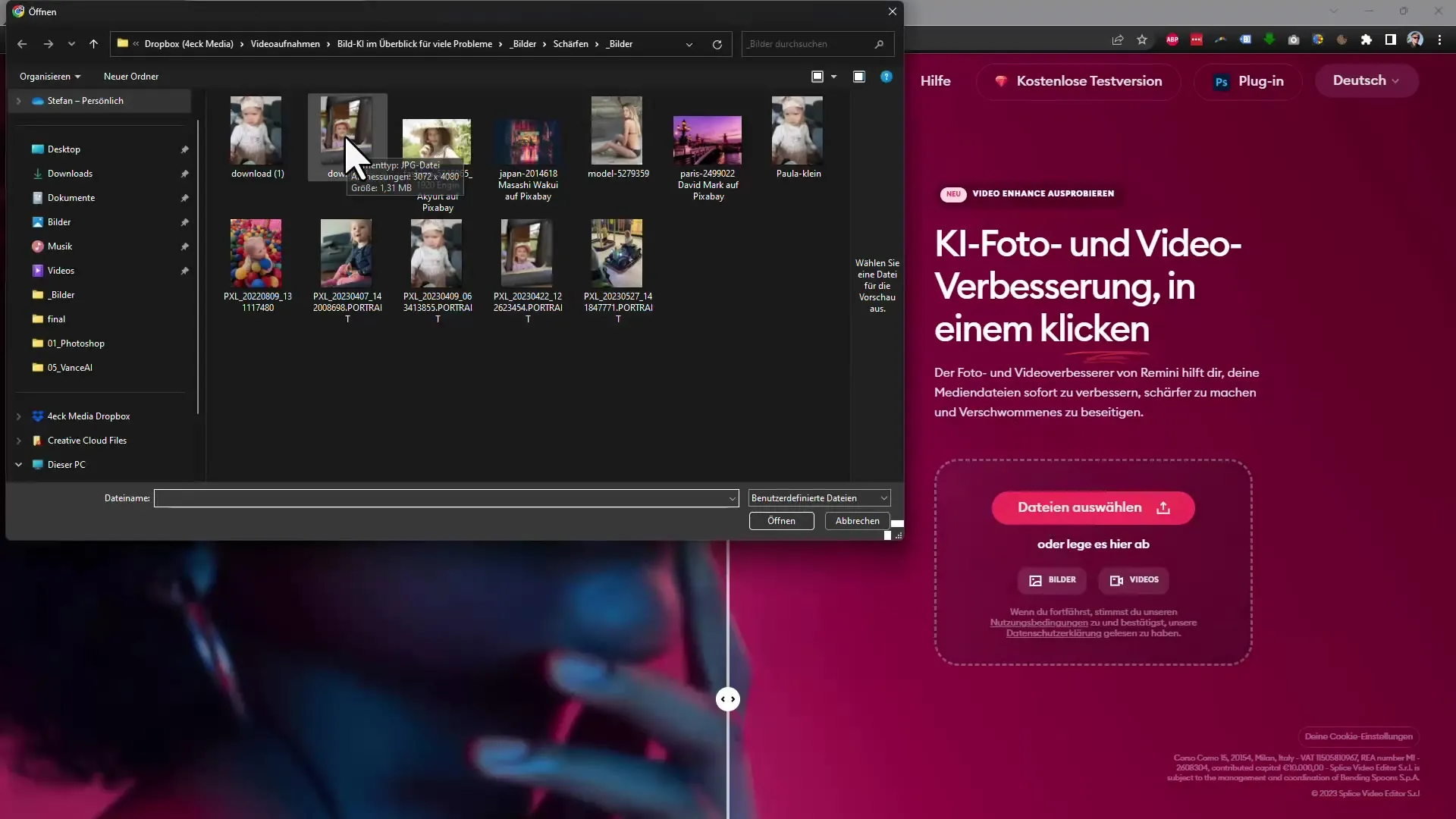Screen dimensions: 1456x819
Task: Open the Chrome three-dot menu
Action: 1439,40
